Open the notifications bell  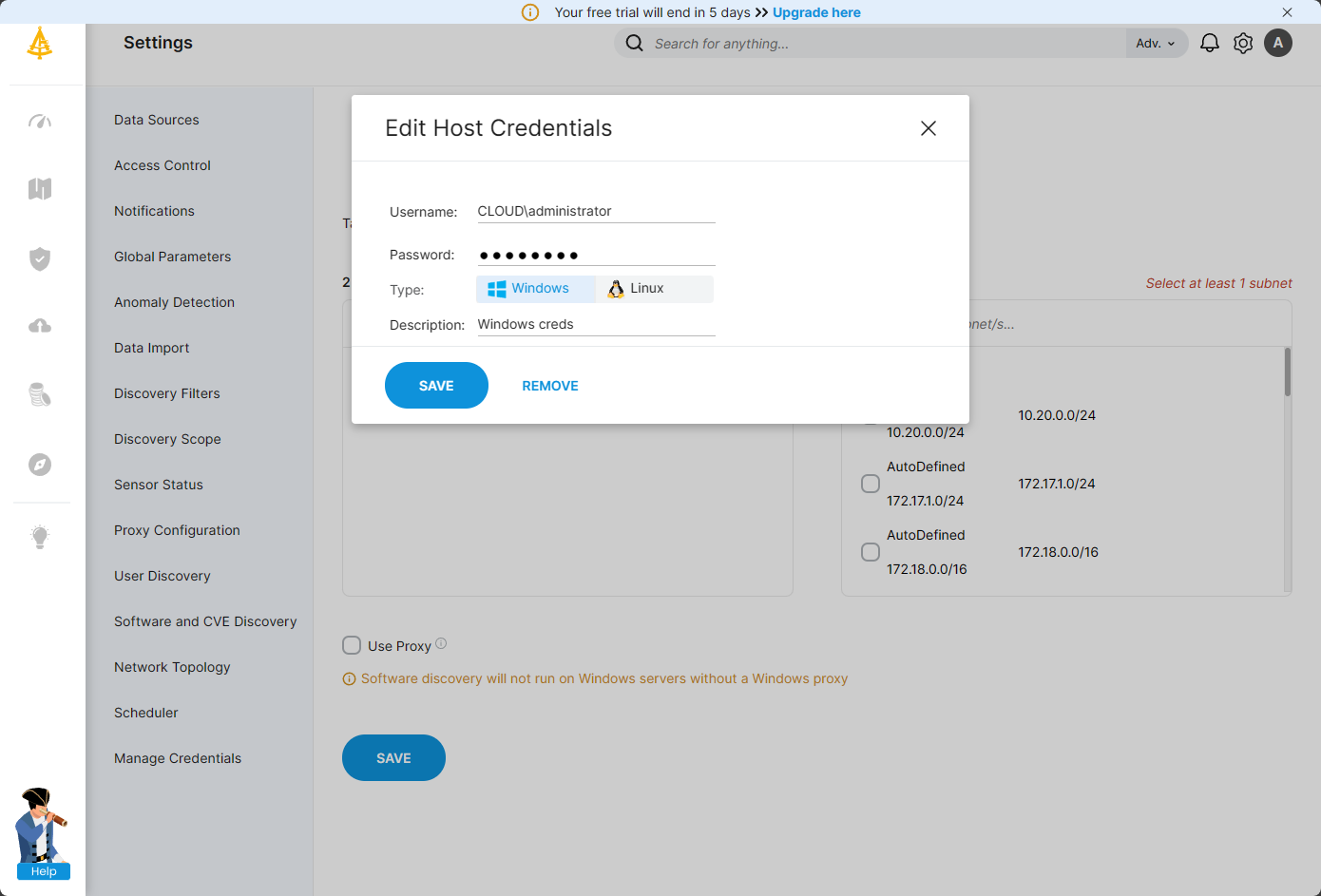tap(1210, 43)
